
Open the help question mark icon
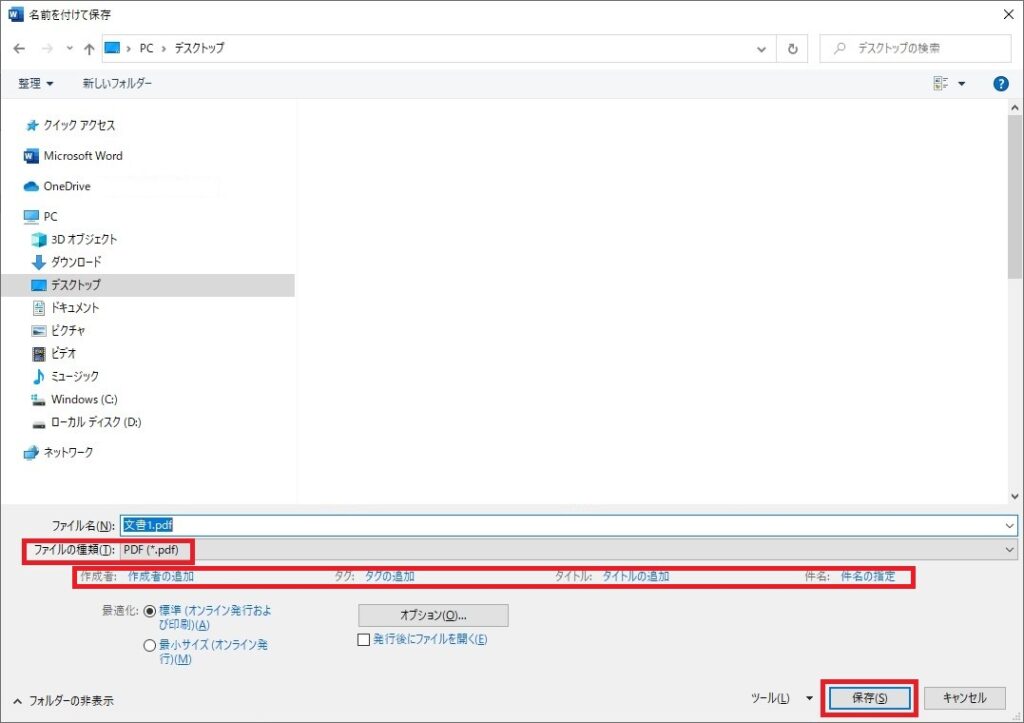coord(1000,84)
